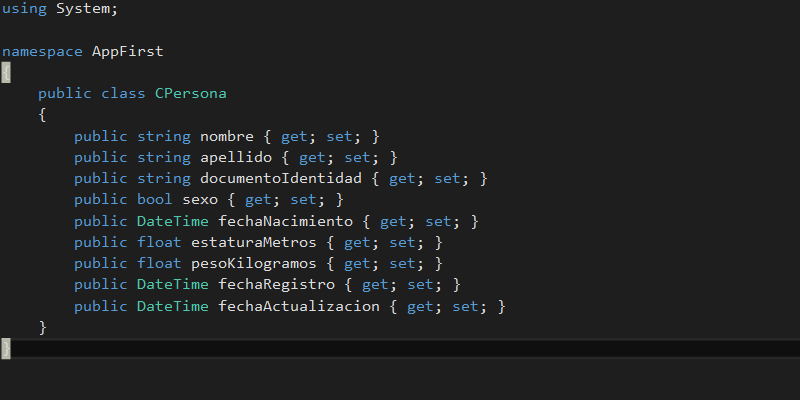Click the highlighted closing brace on the last line
This screenshot has height=400, width=800.
(6, 348)
